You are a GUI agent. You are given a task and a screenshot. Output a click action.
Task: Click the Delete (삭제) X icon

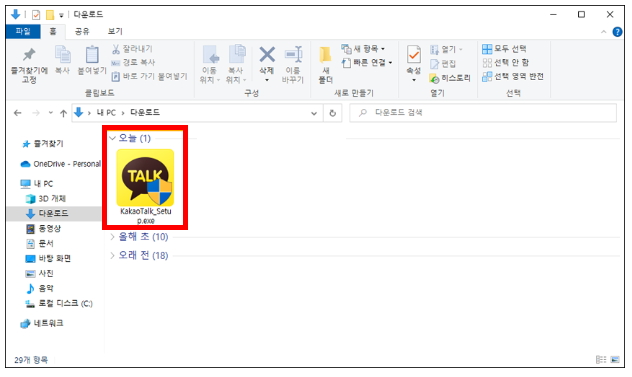tap(266, 55)
